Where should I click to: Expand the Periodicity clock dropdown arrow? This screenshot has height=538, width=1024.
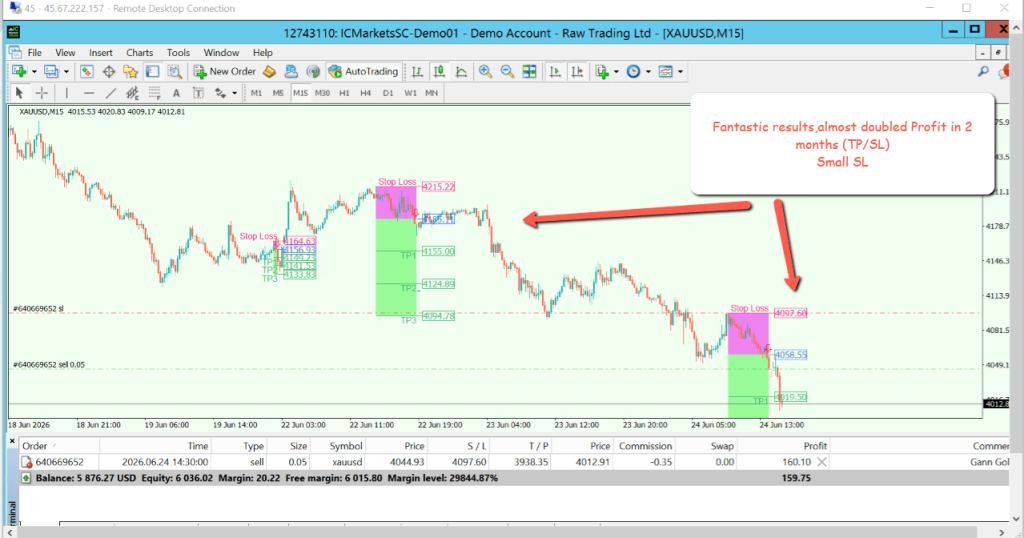(x=648, y=72)
